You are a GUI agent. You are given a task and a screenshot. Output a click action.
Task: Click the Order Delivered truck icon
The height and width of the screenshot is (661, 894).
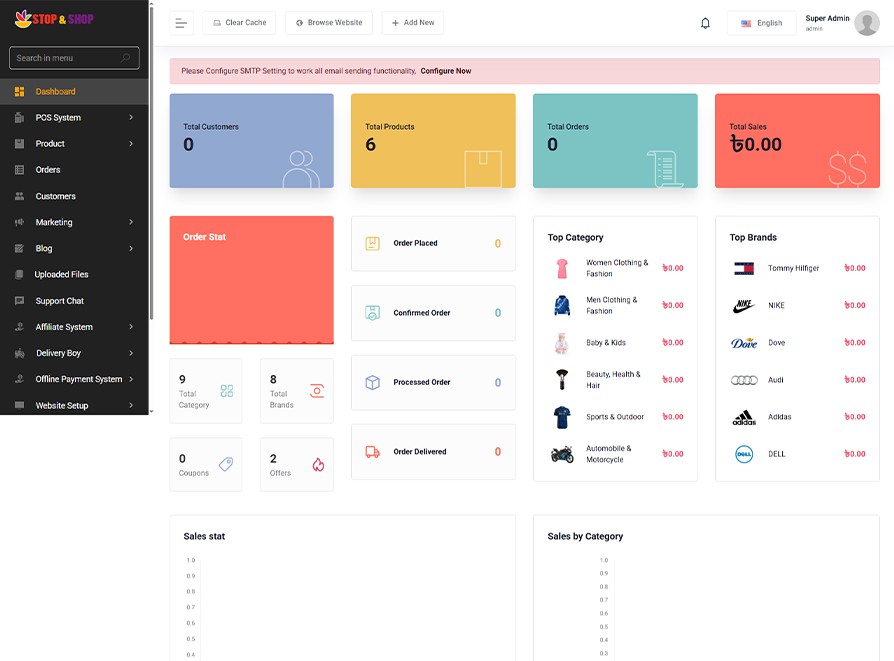(372, 452)
